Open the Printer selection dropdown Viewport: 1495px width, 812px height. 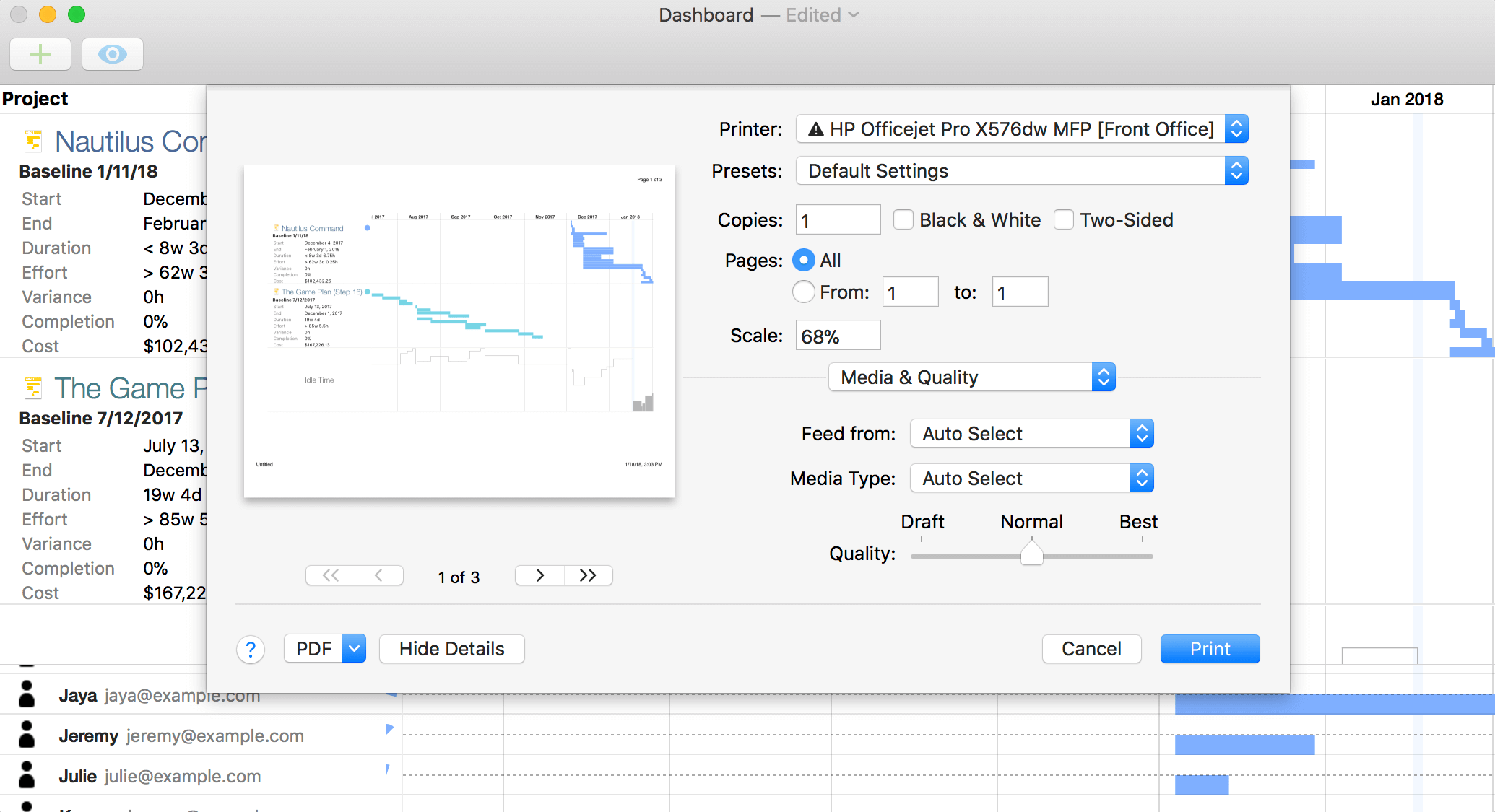coord(1022,129)
